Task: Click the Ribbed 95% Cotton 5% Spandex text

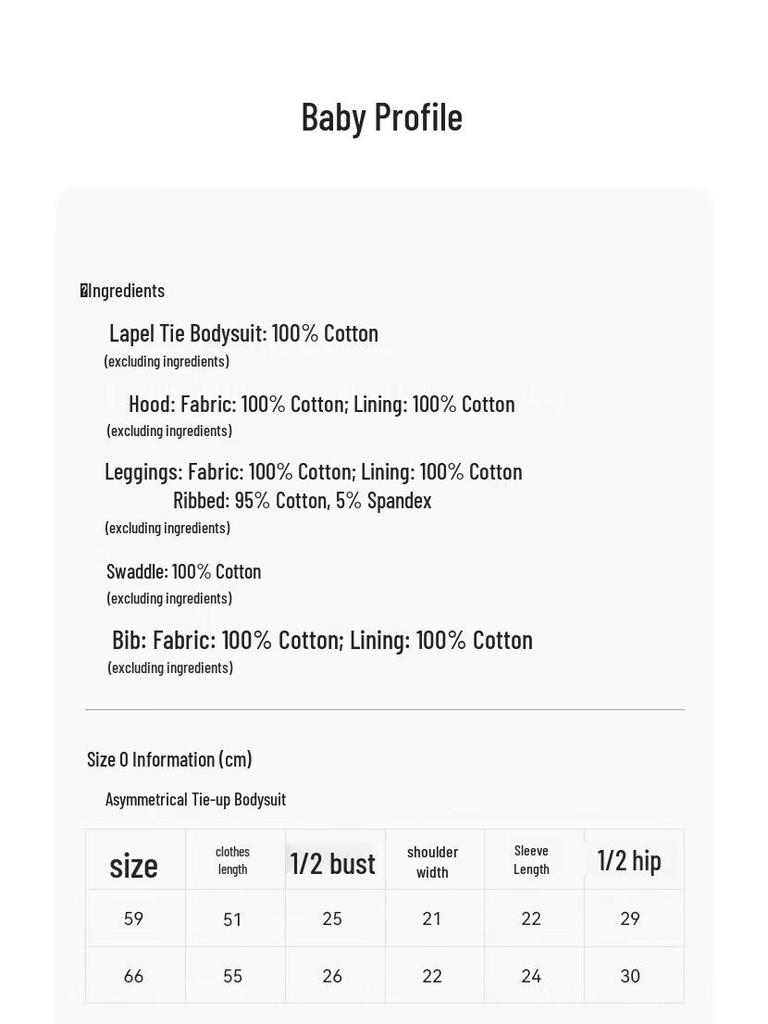Action: tap(302, 501)
